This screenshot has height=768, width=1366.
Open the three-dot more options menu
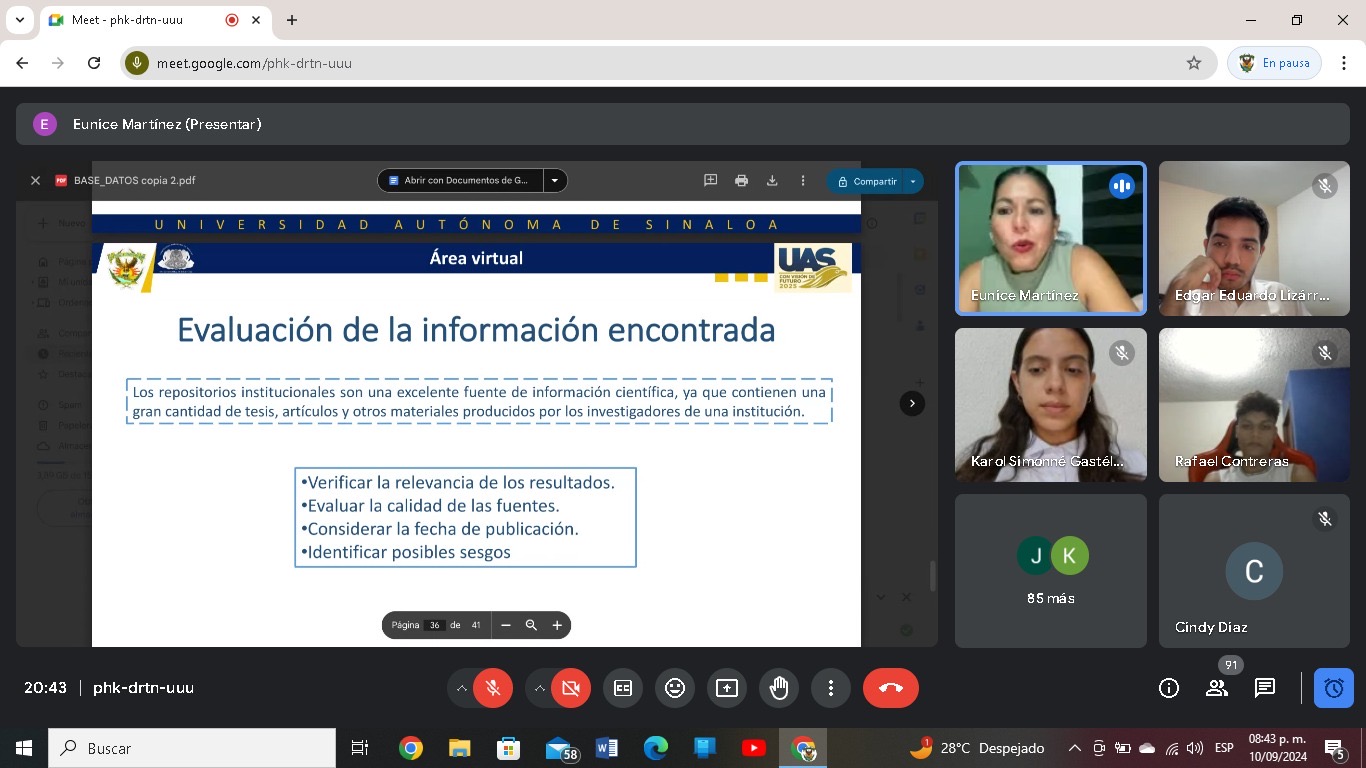click(x=831, y=688)
